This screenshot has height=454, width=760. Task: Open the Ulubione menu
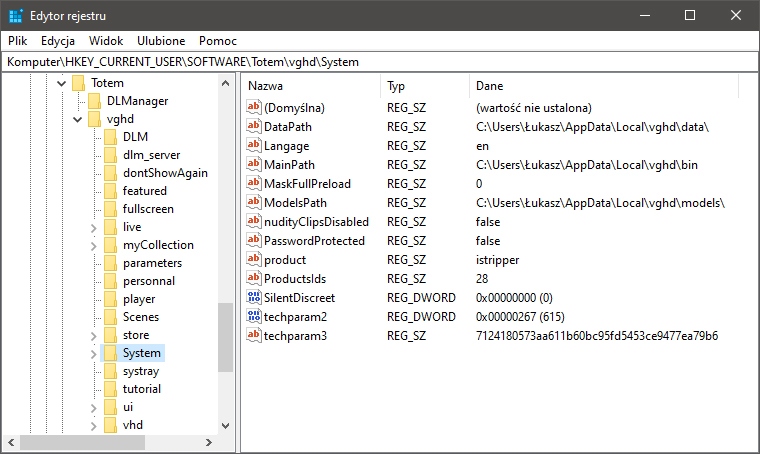160,41
